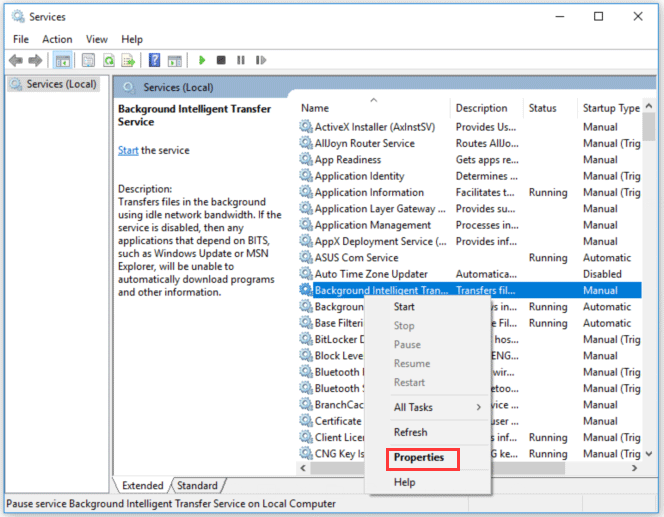Switch to the Extended tab
The image size is (664, 517).
pyautogui.click(x=142, y=486)
